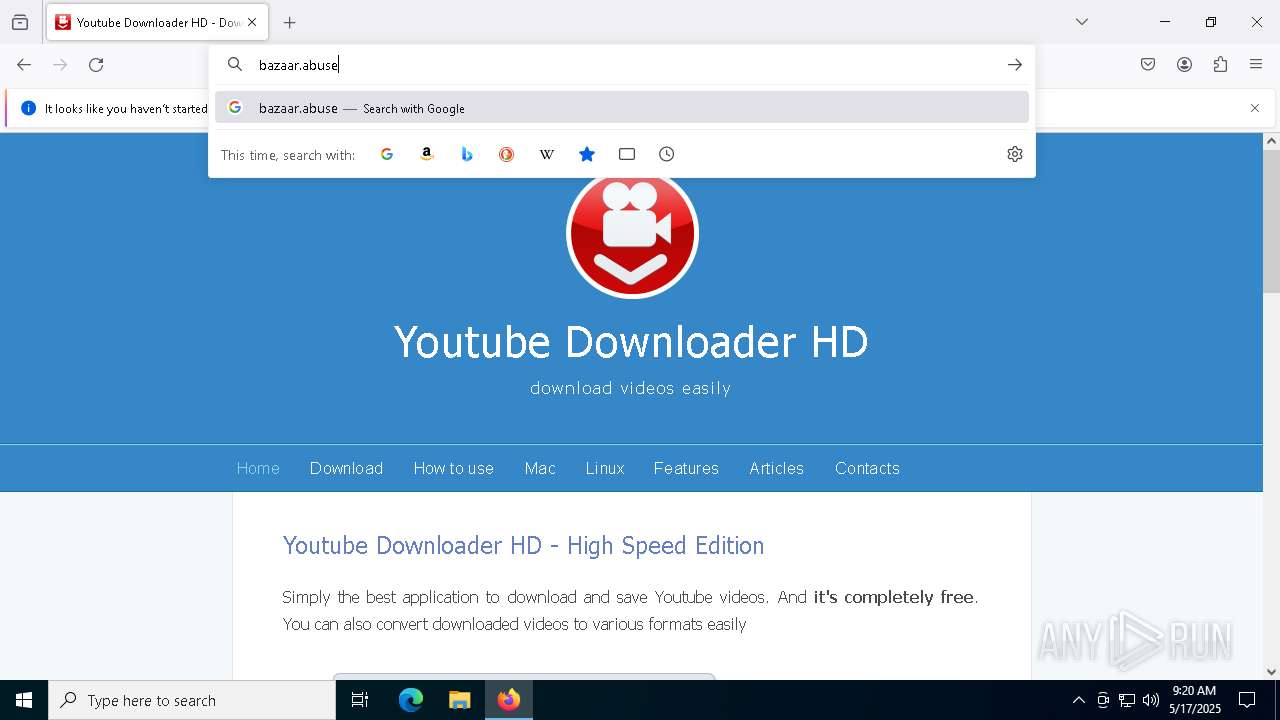
Task: Open the Home navigation link
Action: click(258, 468)
